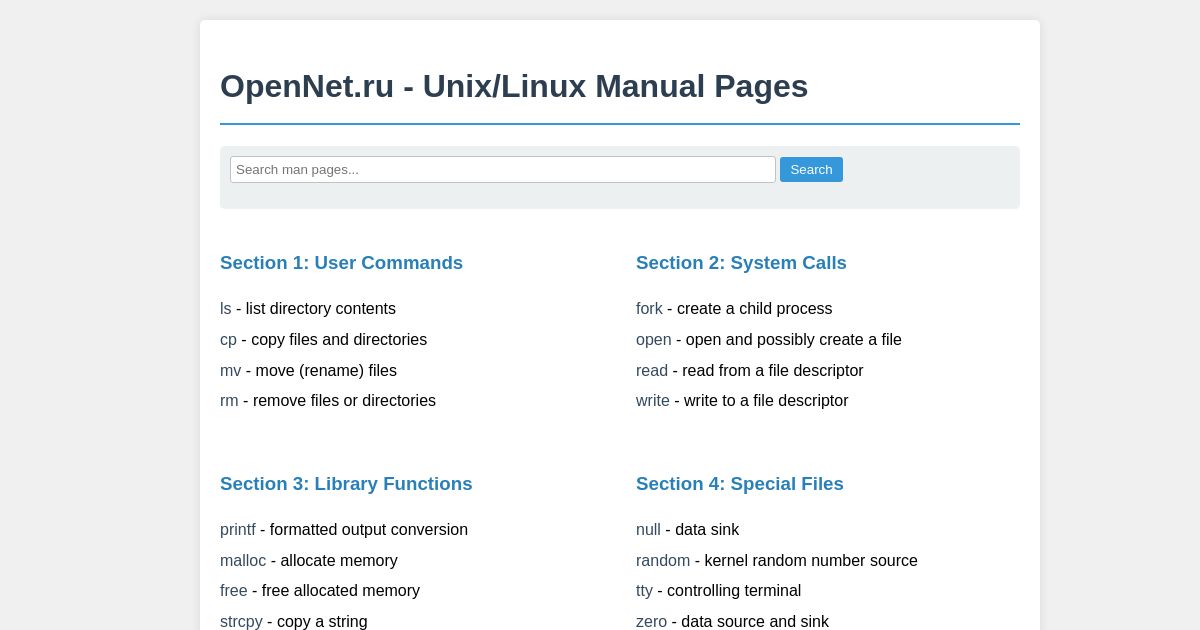Open the zero man page link

click(651, 621)
